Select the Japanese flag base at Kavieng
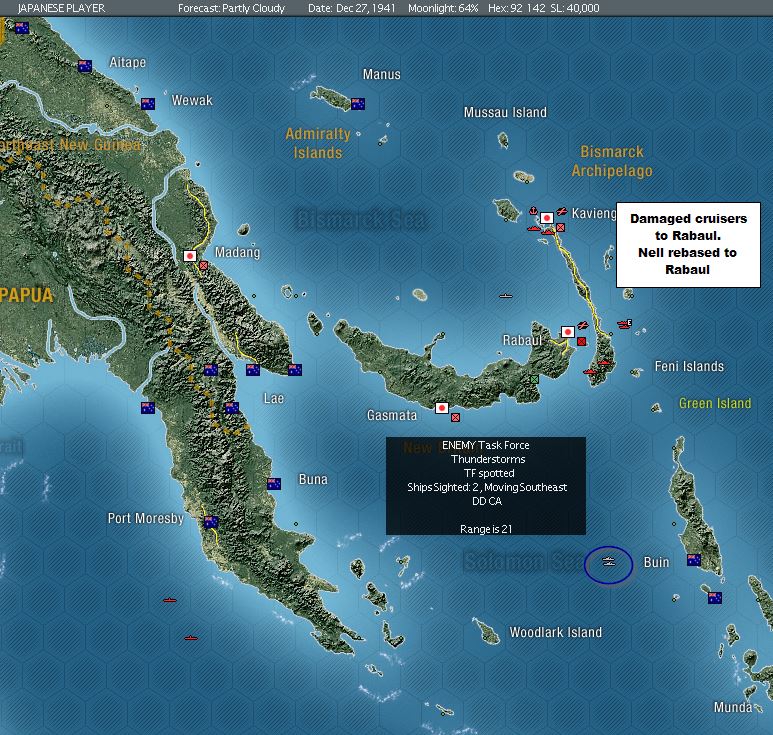This screenshot has height=735, width=773. click(546, 218)
